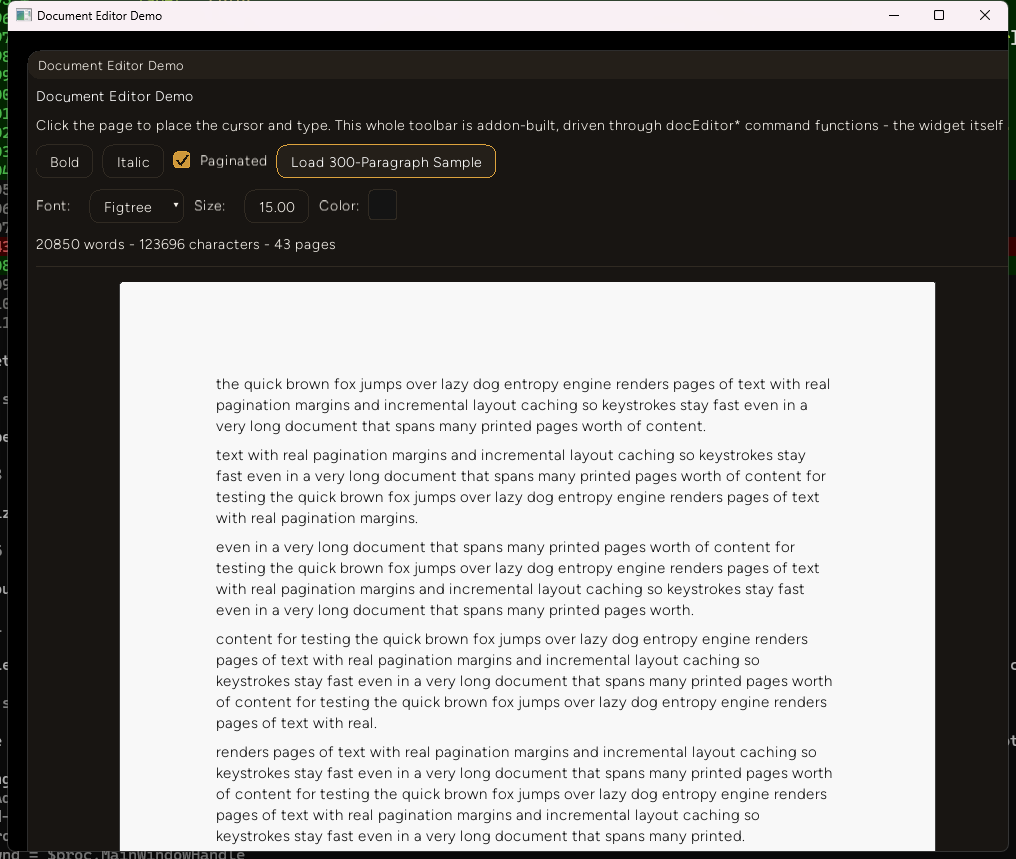This screenshot has height=859, width=1016.
Task: Click the app icon in the window title bar
Action: (x=24, y=15)
